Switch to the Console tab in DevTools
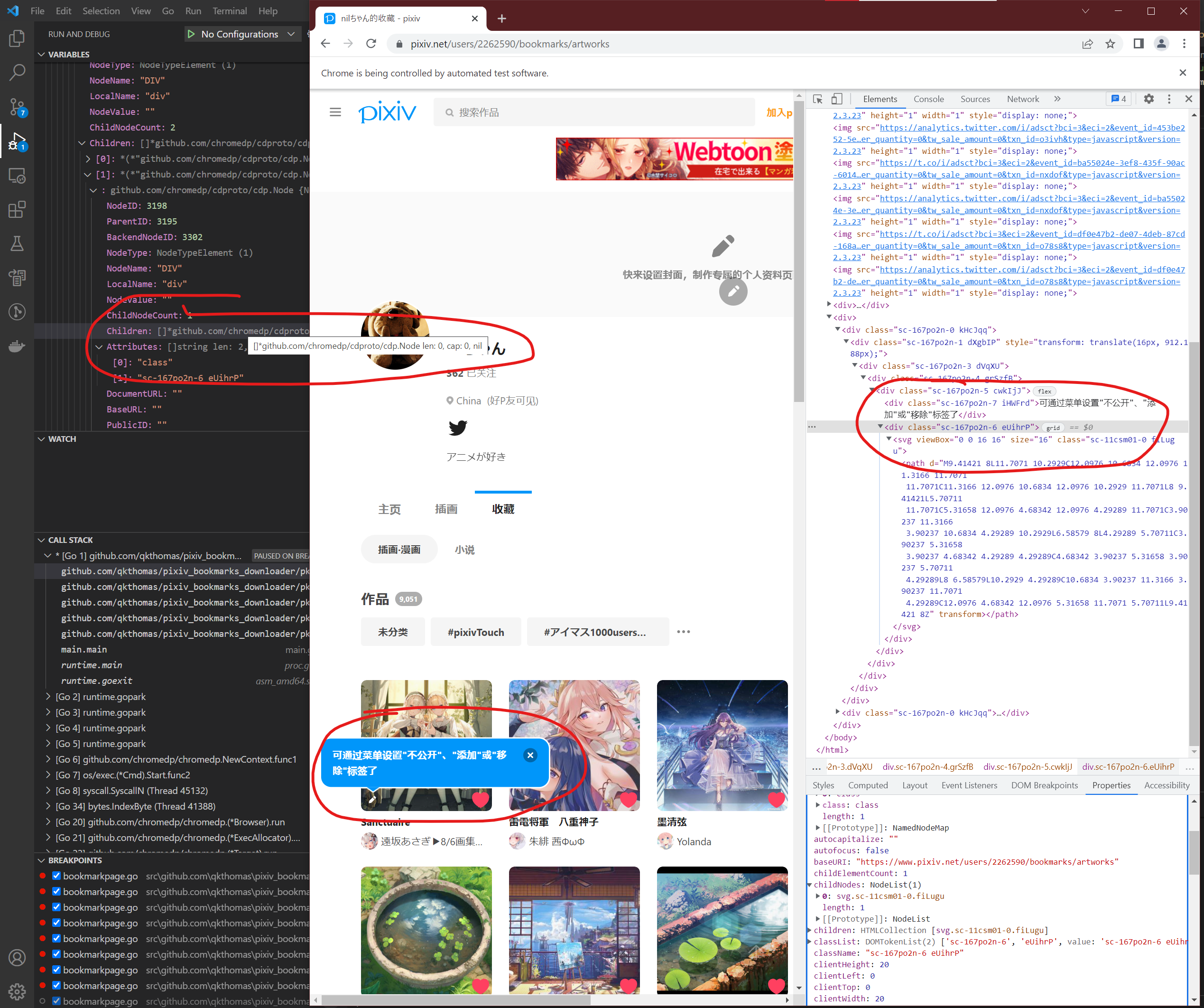 (929, 99)
